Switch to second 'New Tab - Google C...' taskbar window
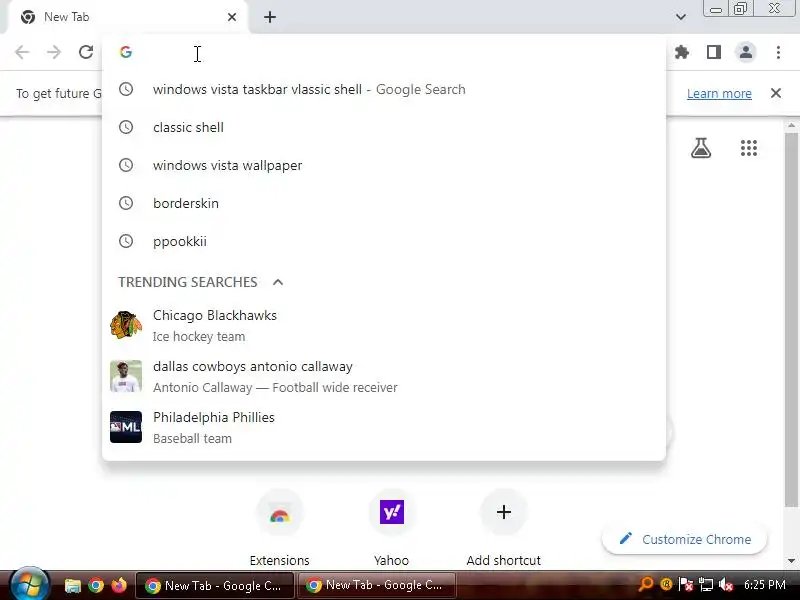The image size is (800, 600). click(376, 586)
